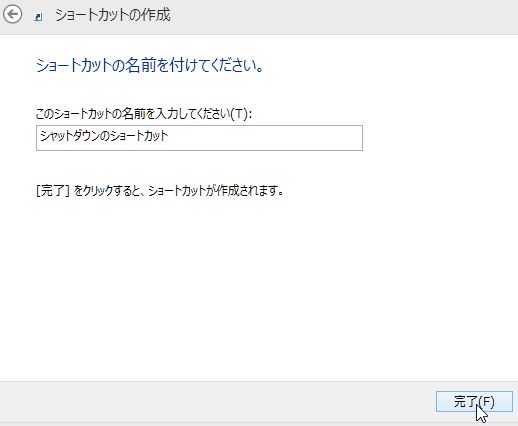Image resolution: width=518 pixels, height=426 pixels.
Task: Click the (T) accelerator in the field label
Action: 239,114
